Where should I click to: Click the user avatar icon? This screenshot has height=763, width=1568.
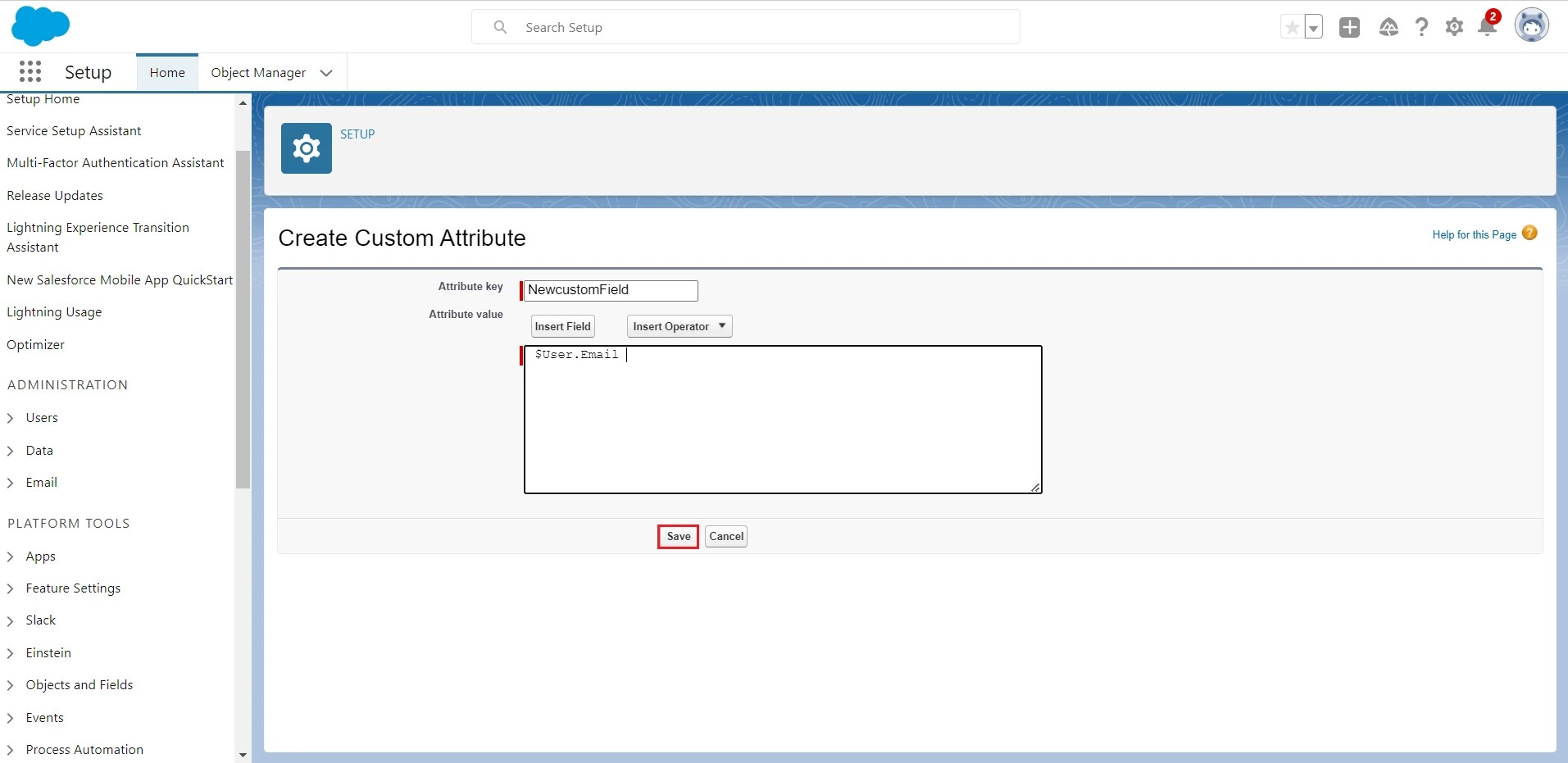(x=1532, y=25)
